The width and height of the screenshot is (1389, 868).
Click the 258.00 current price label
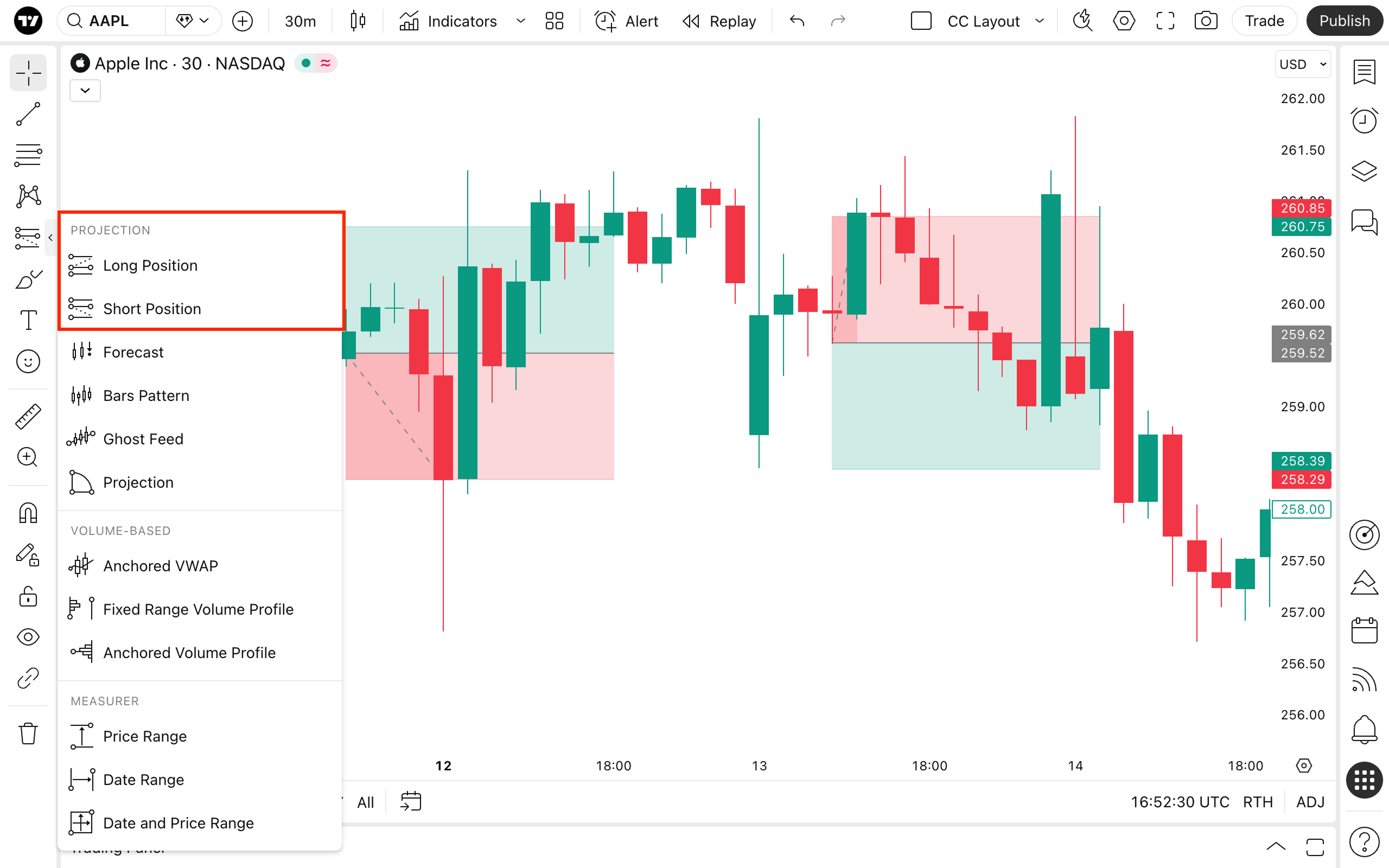click(1302, 509)
